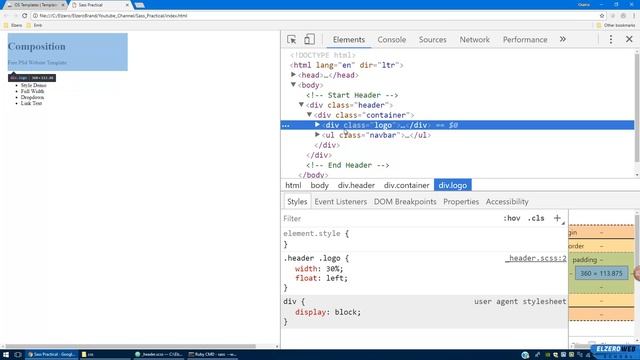Collapse the body element node
Screen dimensions: 640x360
click(293, 85)
